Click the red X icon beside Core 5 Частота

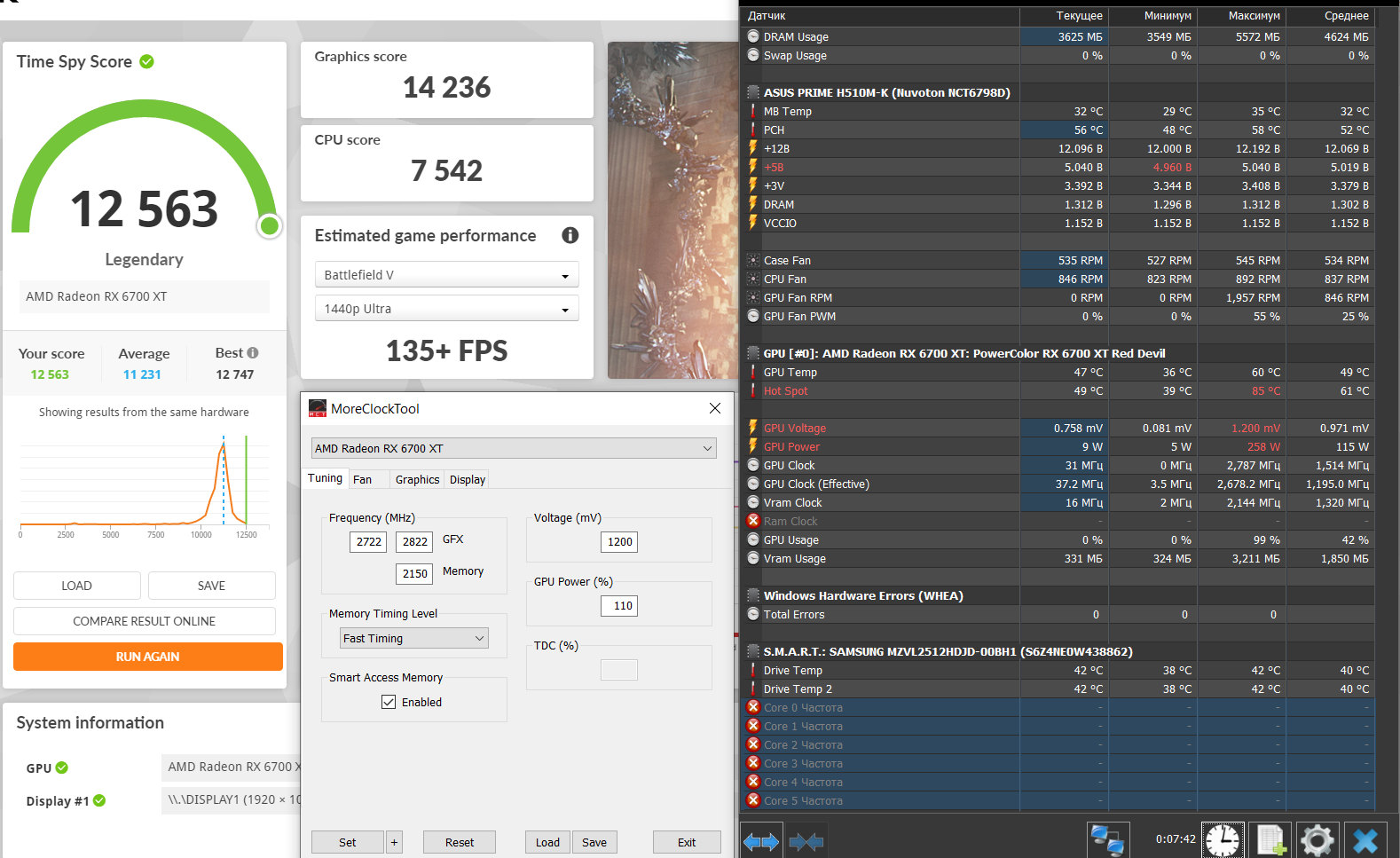click(x=753, y=800)
